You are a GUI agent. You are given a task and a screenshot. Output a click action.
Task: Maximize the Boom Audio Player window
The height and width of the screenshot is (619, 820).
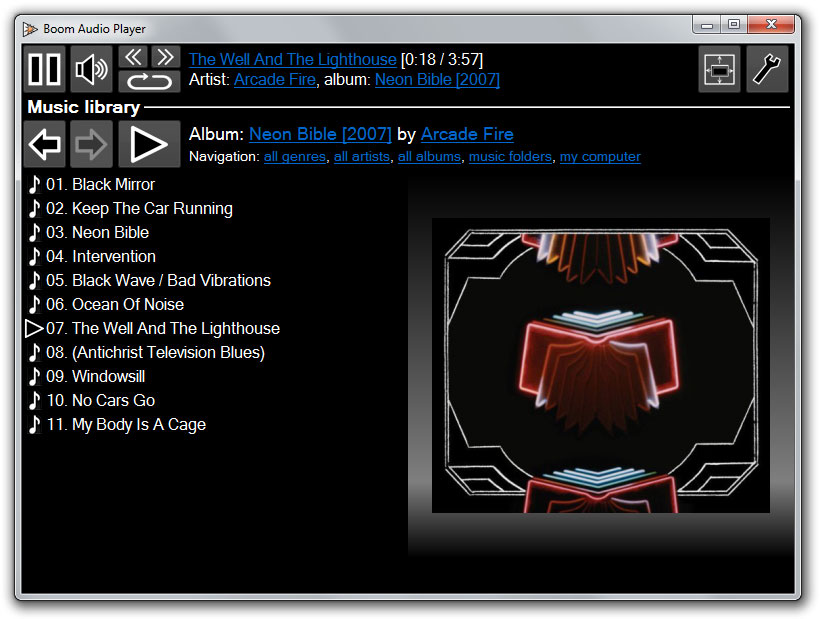[734, 25]
